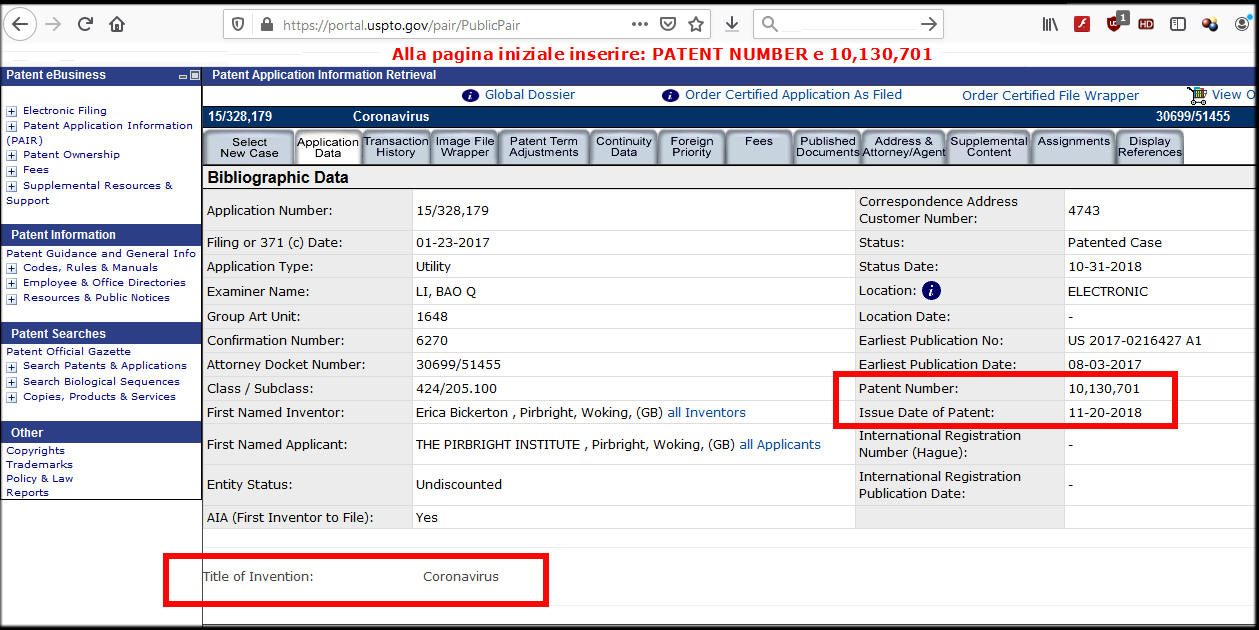Image resolution: width=1259 pixels, height=630 pixels.
Task: Click the HD extension icon
Action: pos(1146,24)
